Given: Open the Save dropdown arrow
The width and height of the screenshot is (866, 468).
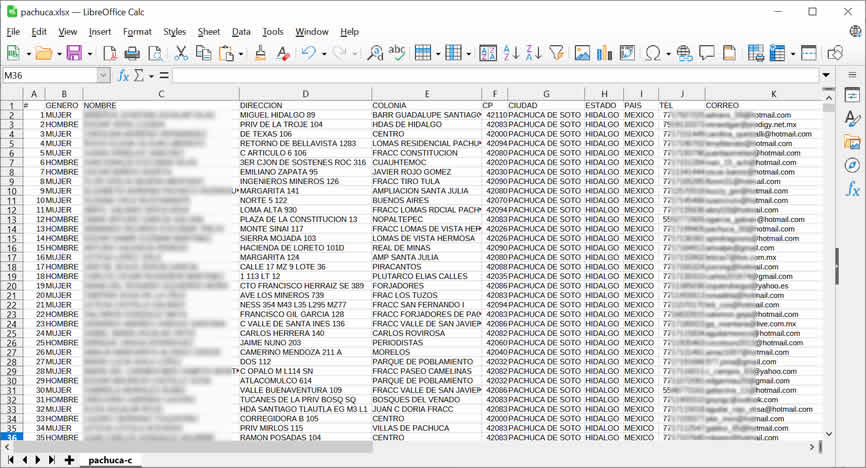Looking at the screenshot, I should pos(89,54).
